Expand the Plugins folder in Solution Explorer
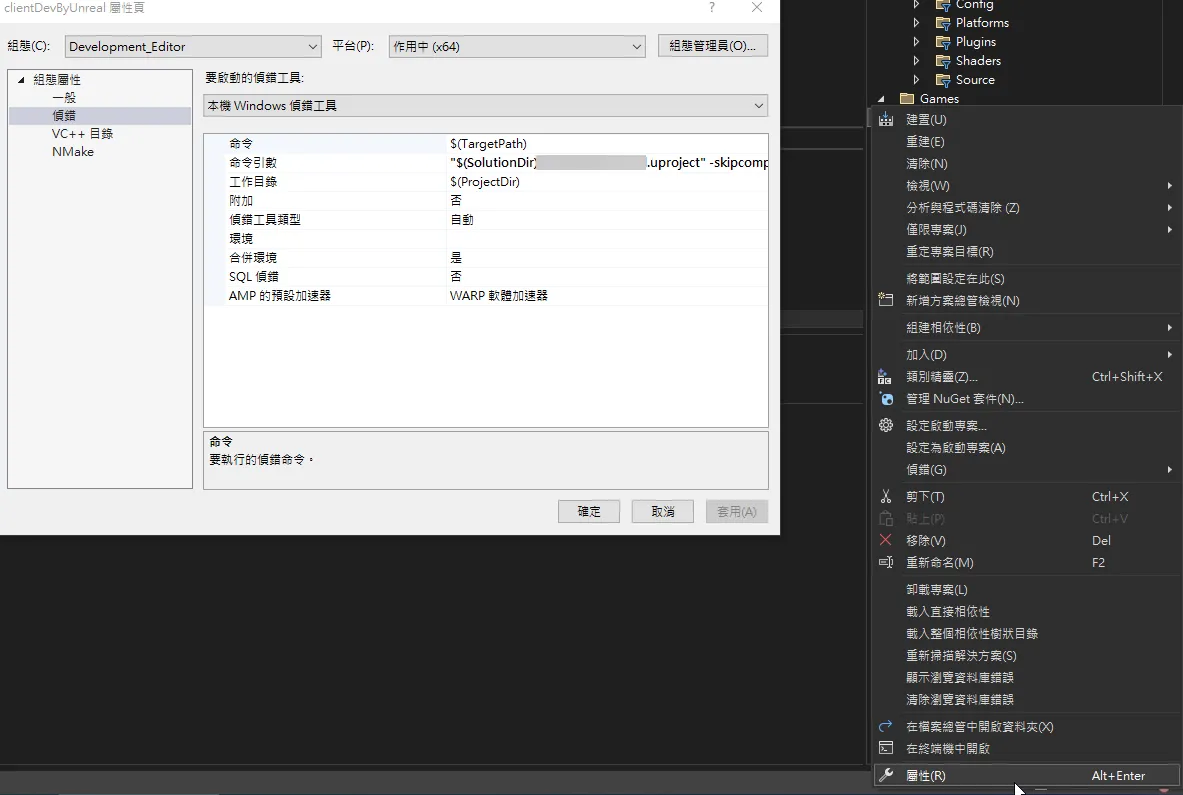This screenshot has height=795, width=1183. pyautogui.click(x=916, y=42)
